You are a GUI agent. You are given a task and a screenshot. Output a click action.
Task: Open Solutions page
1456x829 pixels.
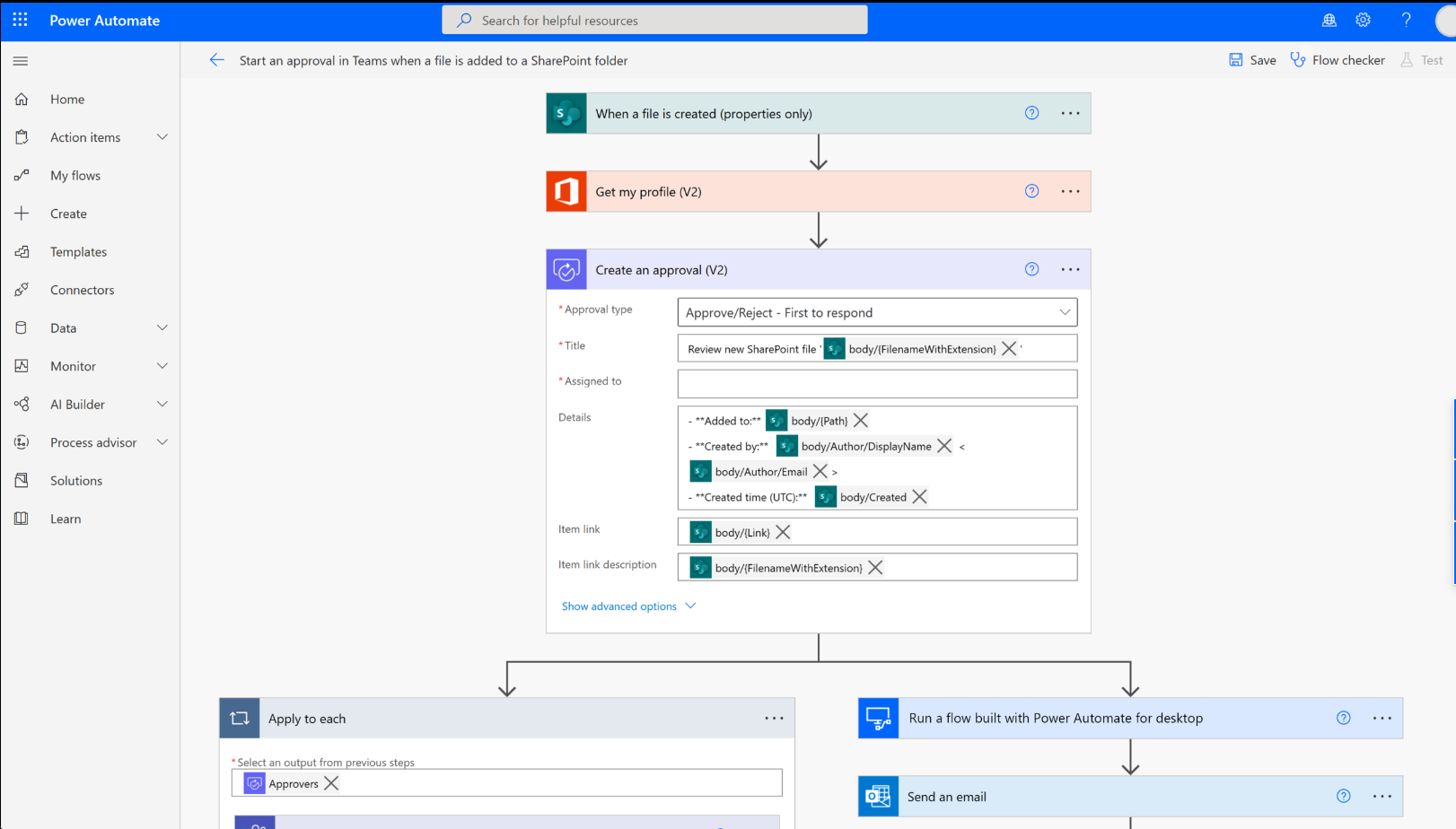click(x=76, y=481)
